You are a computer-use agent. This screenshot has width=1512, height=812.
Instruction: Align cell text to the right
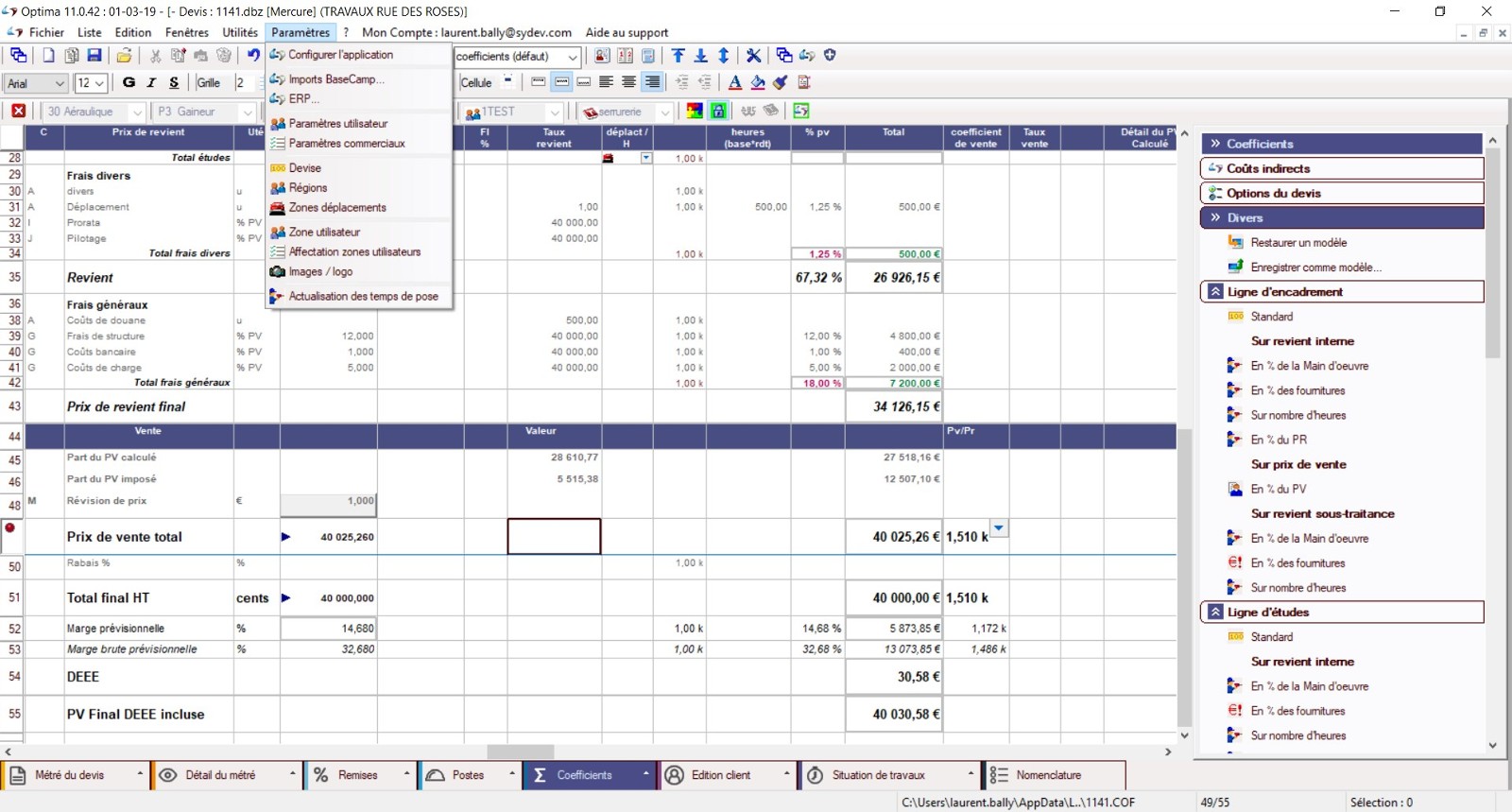tap(651, 82)
